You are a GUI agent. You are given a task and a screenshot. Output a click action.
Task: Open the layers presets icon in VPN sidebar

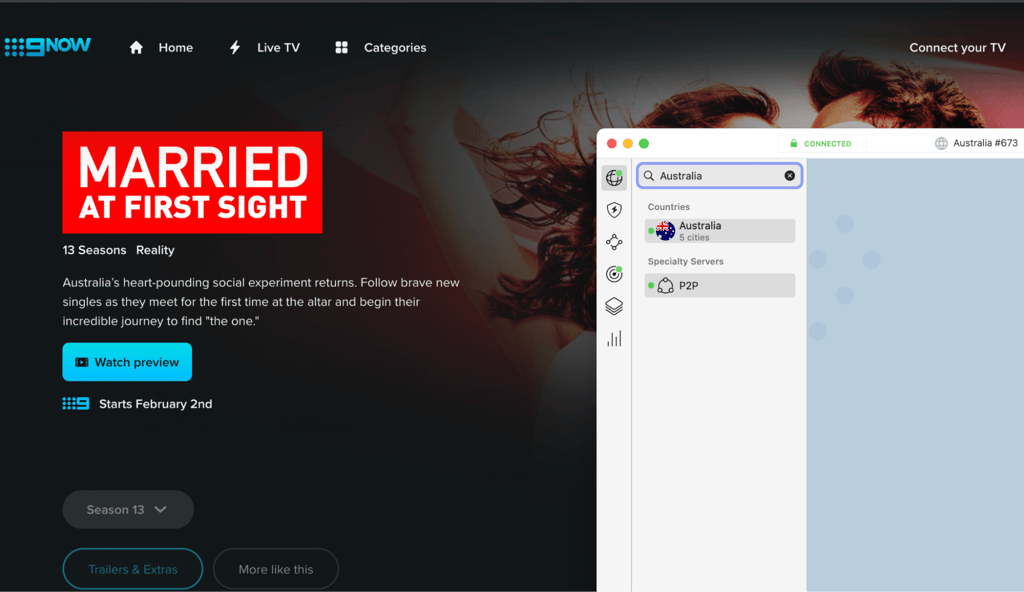614,306
